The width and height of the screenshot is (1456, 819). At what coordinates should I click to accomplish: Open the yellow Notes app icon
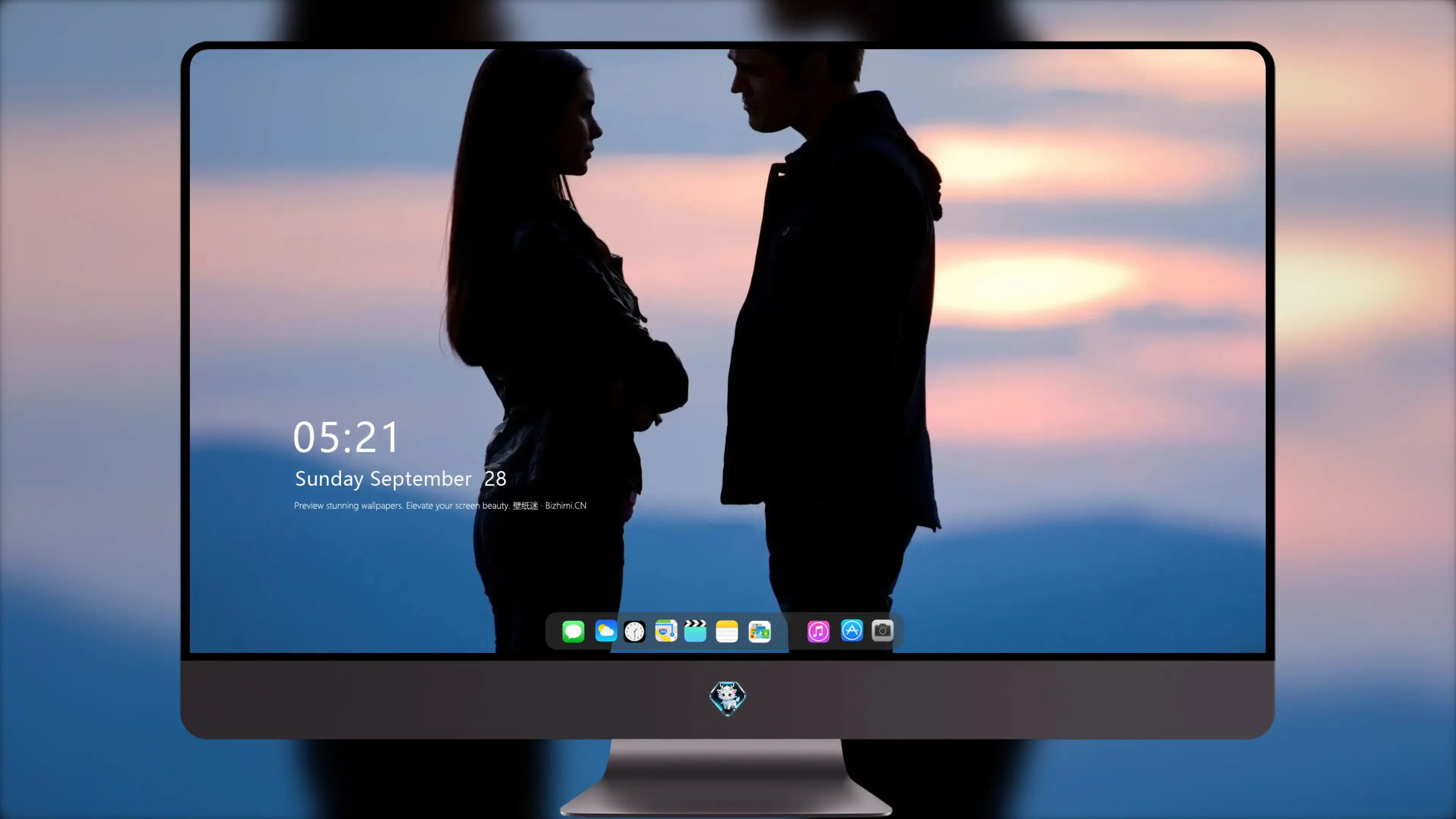(x=727, y=631)
